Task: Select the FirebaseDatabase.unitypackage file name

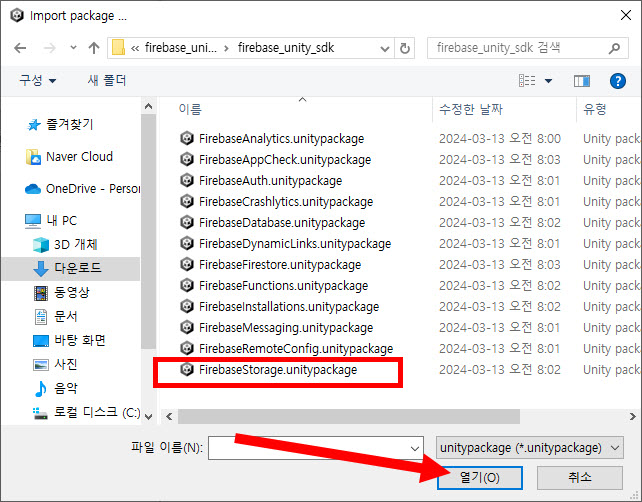Action: coord(282,223)
